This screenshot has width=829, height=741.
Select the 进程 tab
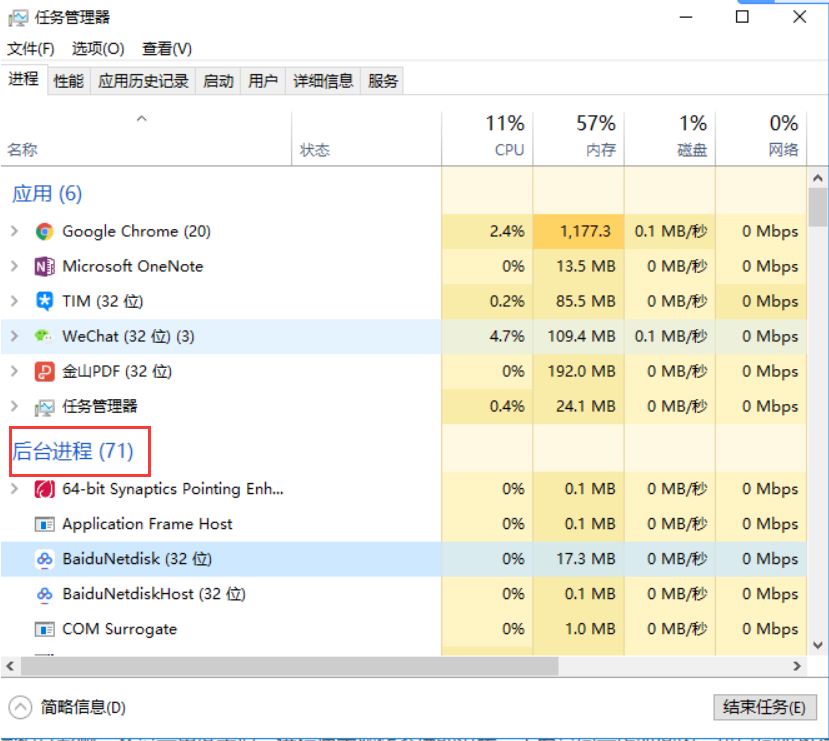click(24, 79)
